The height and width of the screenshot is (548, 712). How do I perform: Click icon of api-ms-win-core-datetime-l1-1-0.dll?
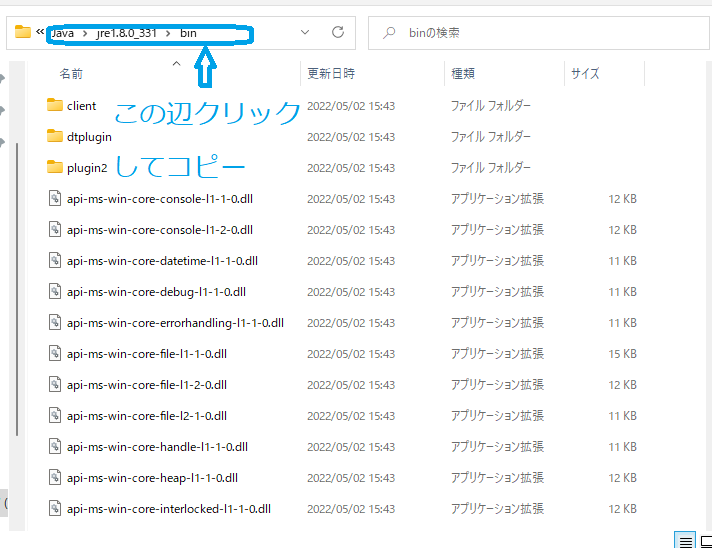click(55, 261)
